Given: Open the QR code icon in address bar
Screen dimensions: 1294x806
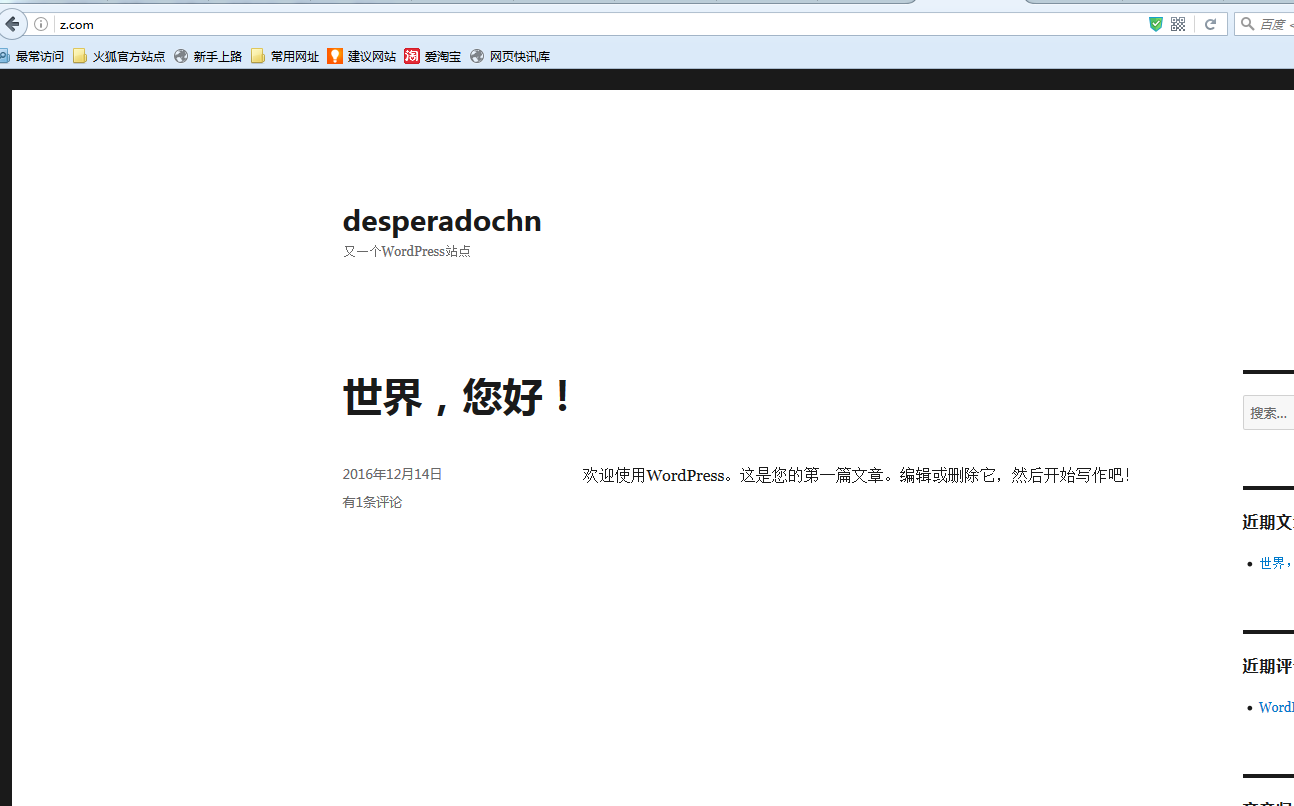Looking at the screenshot, I should 1178,24.
